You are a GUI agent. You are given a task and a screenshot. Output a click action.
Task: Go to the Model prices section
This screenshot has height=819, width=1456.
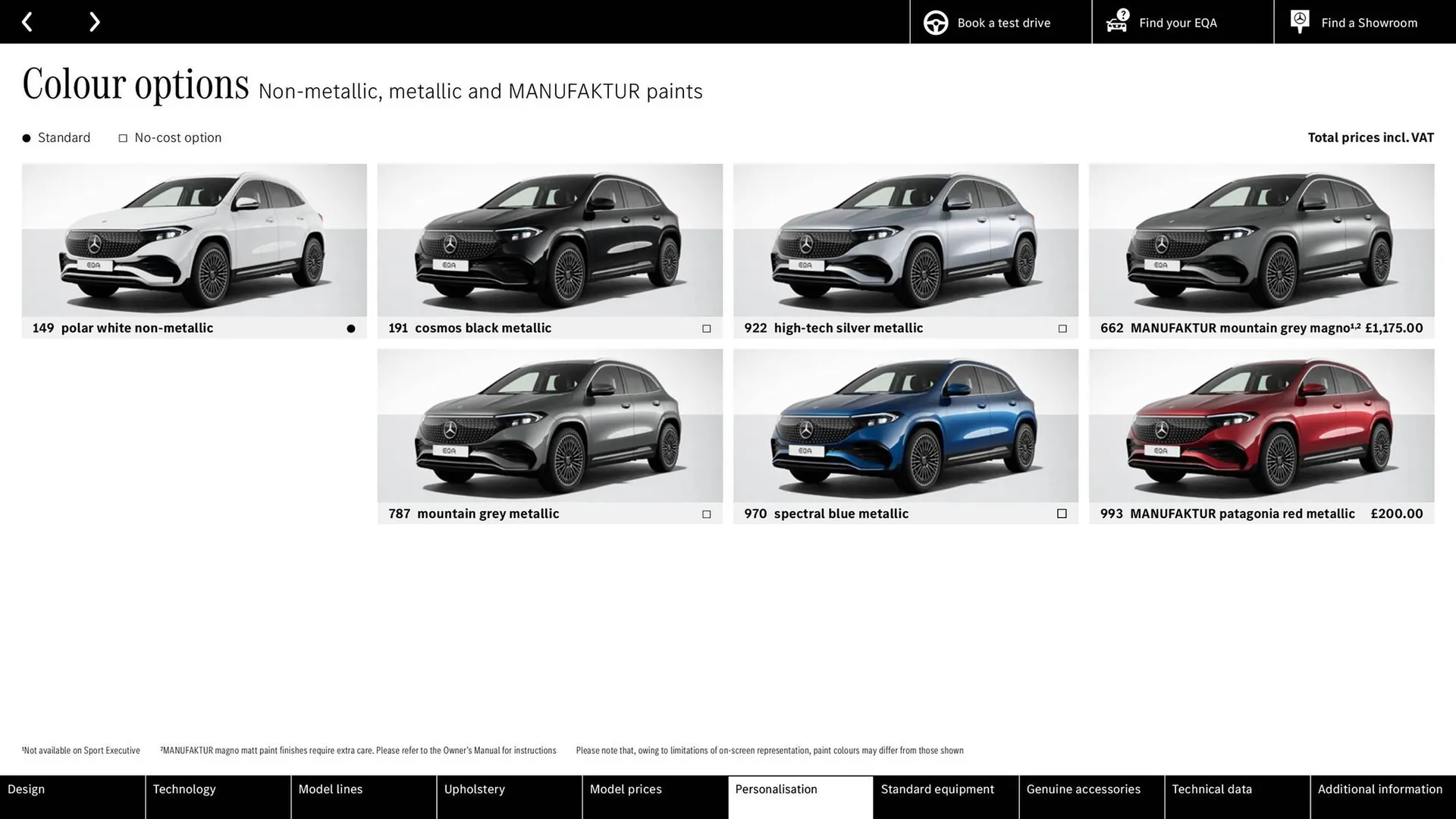626,789
